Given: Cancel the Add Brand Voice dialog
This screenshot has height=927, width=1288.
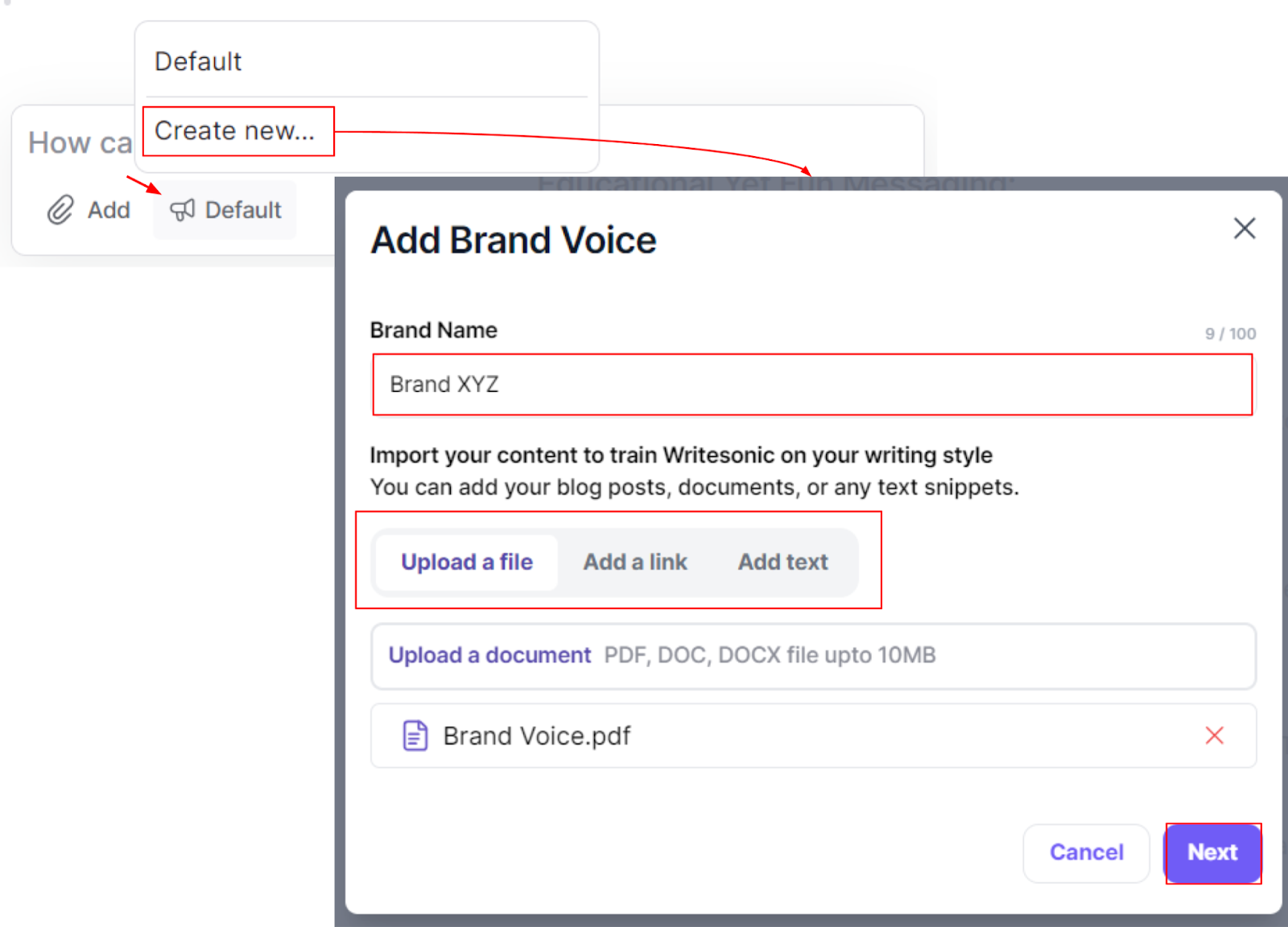Looking at the screenshot, I should coord(1086,853).
